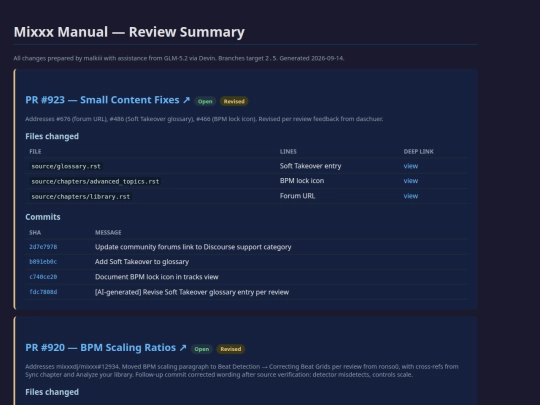The width and height of the screenshot is (540, 405).
Task: Click PR #923 description starting 'Addresses #676'
Action: tap(204, 119)
